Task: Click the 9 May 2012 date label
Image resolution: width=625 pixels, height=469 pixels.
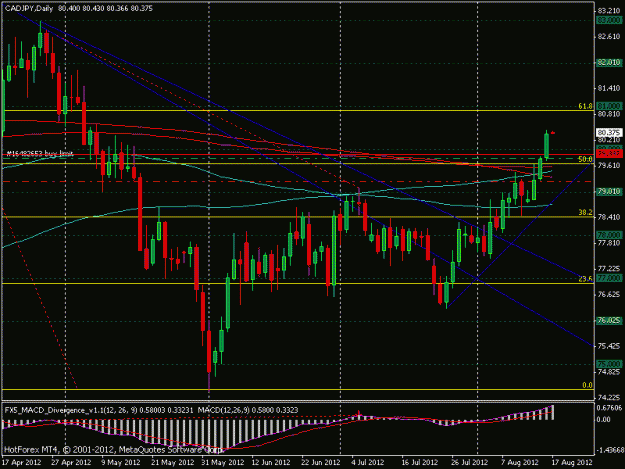Action: click(x=121, y=463)
